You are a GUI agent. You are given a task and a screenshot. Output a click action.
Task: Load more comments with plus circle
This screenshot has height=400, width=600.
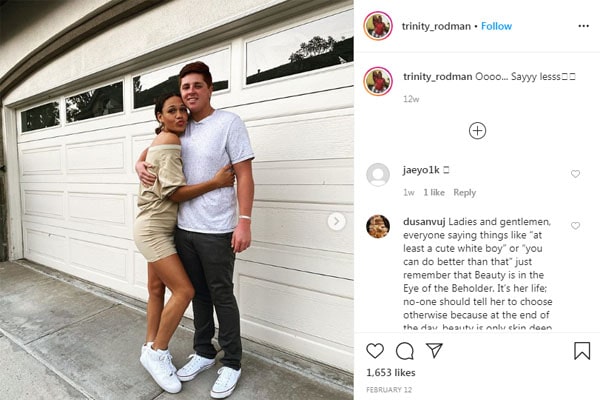(x=477, y=131)
